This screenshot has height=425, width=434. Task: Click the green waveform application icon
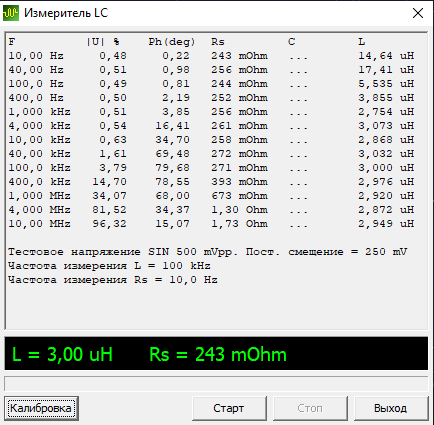pyautogui.click(x=11, y=13)
